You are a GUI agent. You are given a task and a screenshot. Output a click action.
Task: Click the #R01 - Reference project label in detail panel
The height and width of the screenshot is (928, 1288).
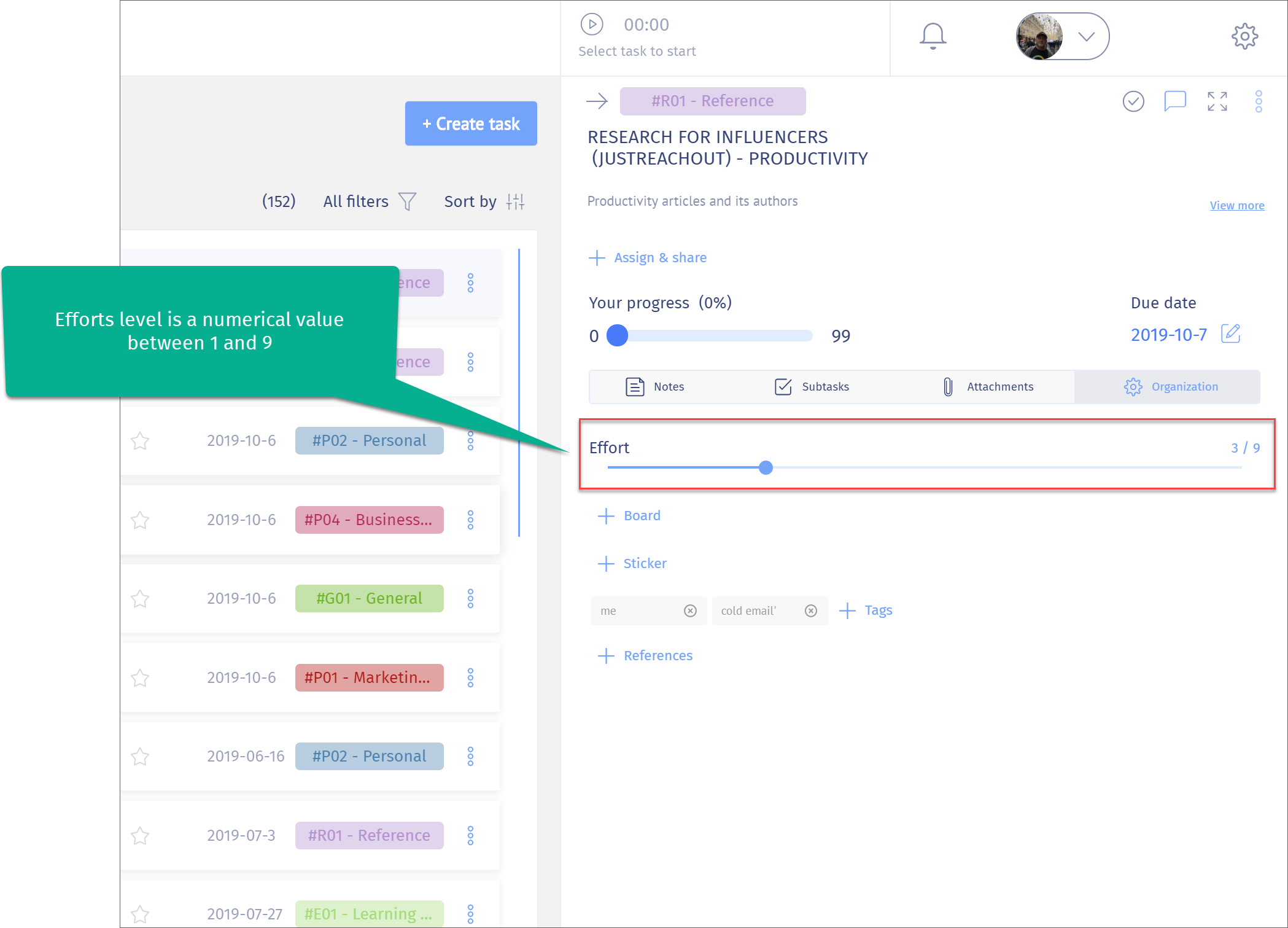click(x=713, y=101)
